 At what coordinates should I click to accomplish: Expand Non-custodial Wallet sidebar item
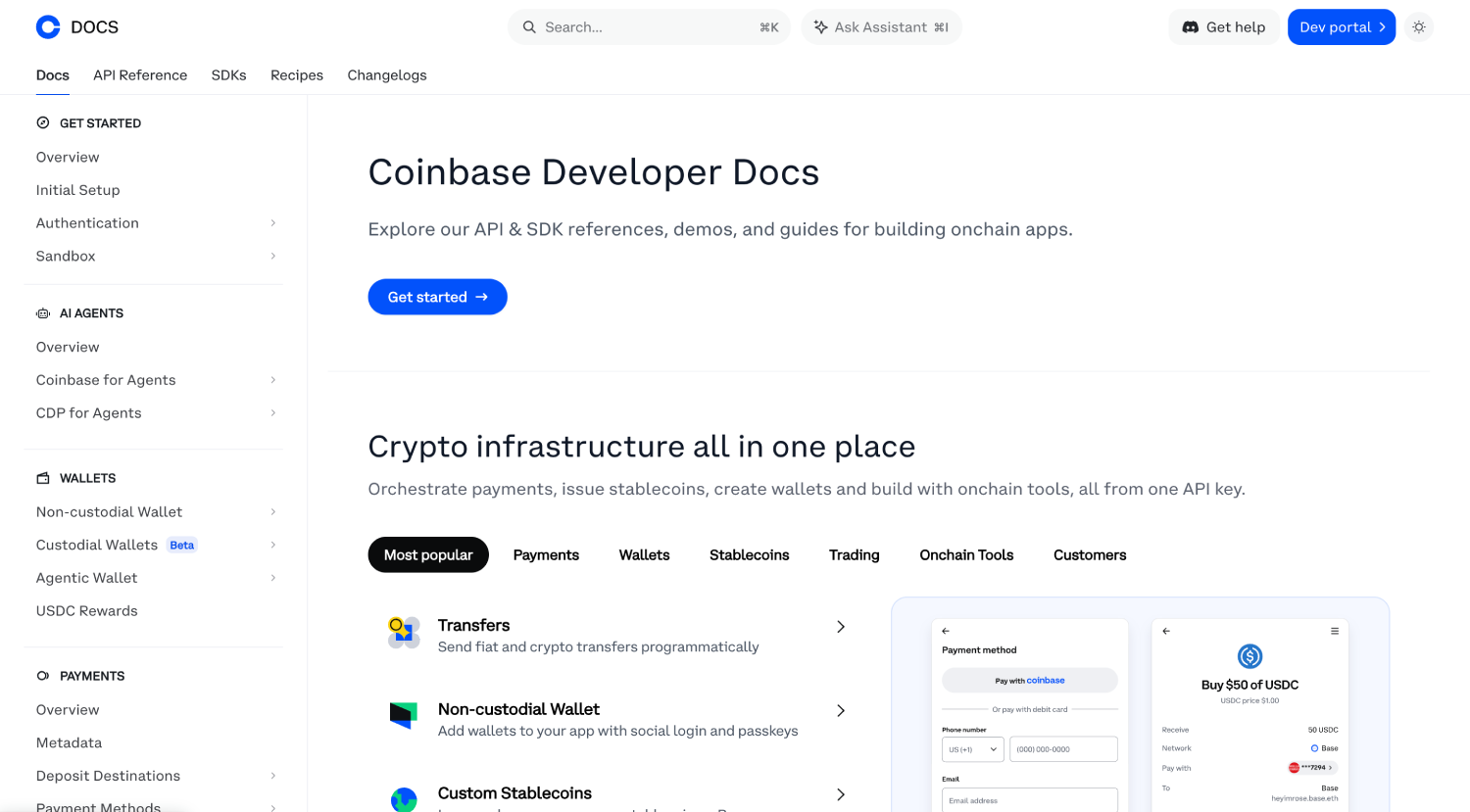[x=273, y=512]
